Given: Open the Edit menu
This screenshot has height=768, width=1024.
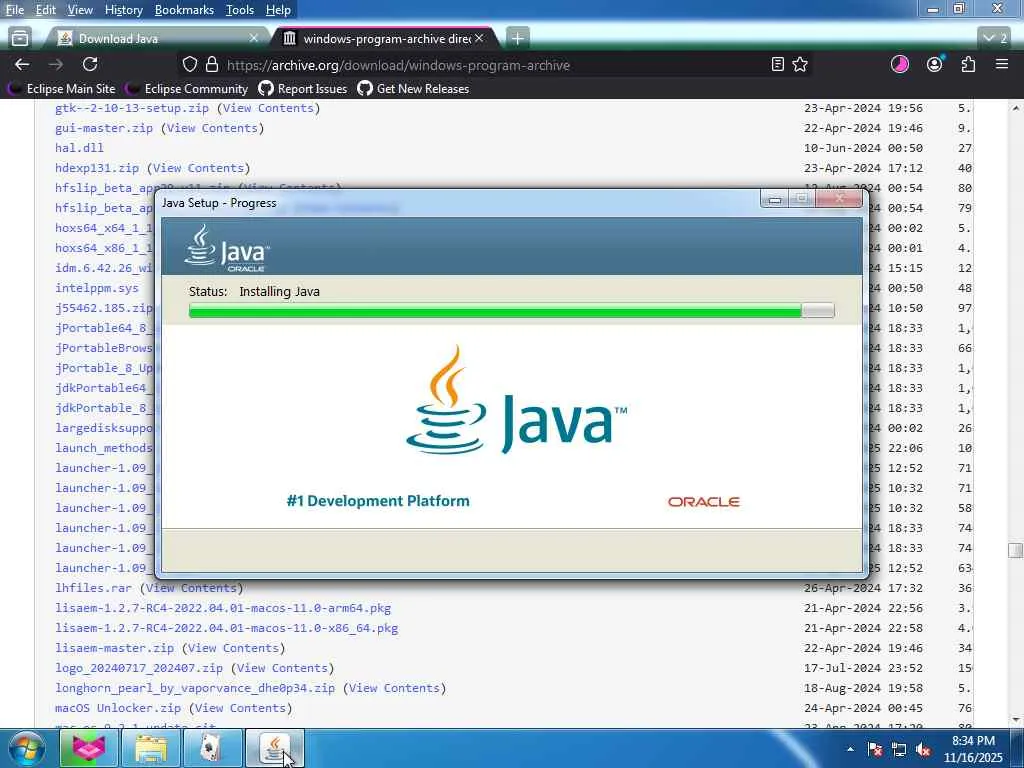Looking at the screenshot, I should click(45, 10).
